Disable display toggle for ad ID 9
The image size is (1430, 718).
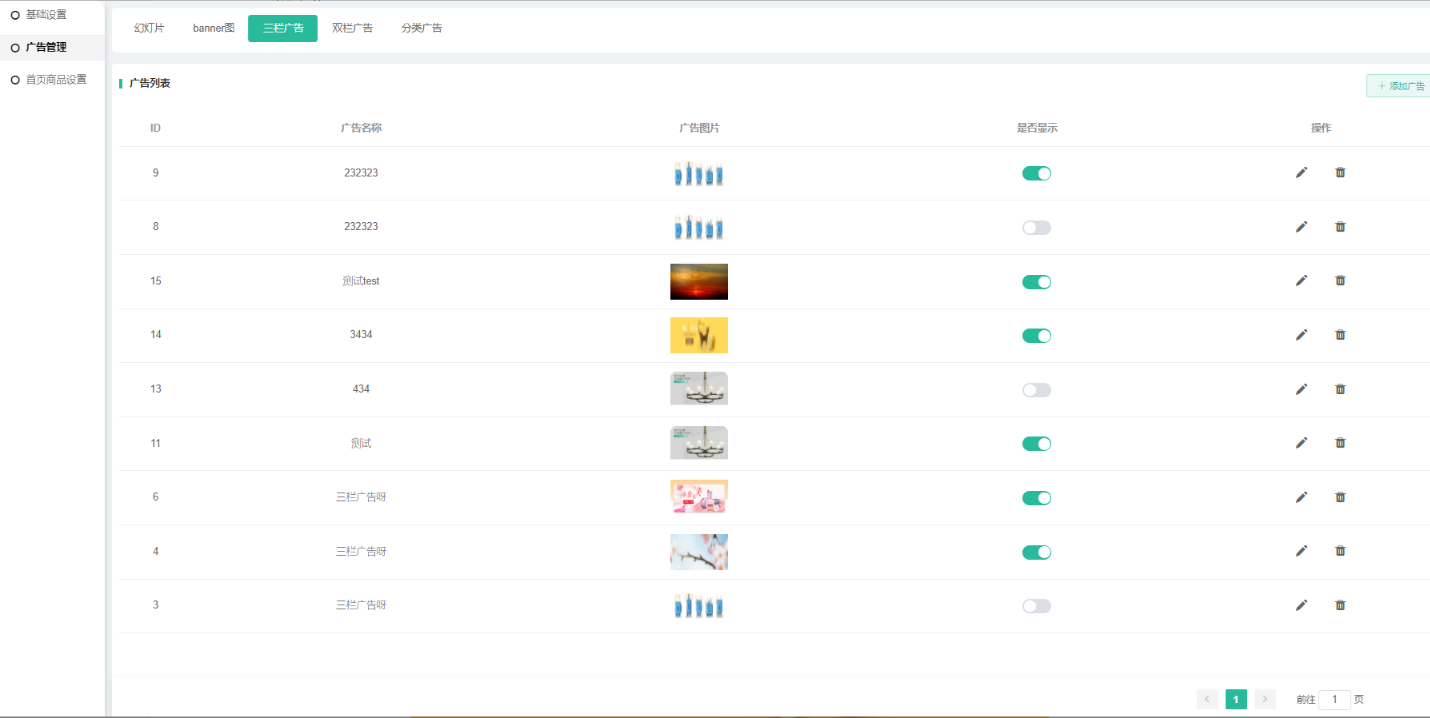(1036, 174)
